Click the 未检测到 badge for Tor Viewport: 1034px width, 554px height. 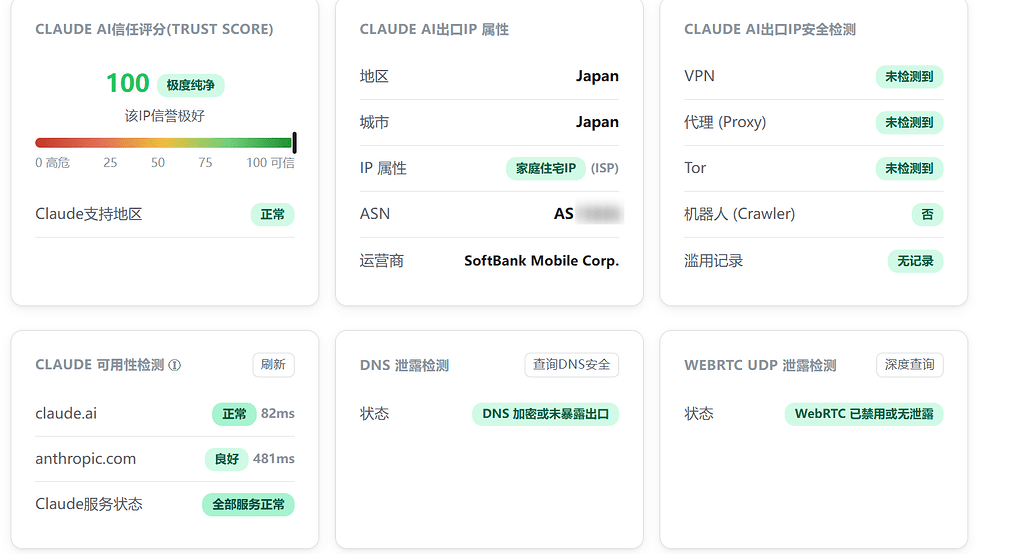909,168
